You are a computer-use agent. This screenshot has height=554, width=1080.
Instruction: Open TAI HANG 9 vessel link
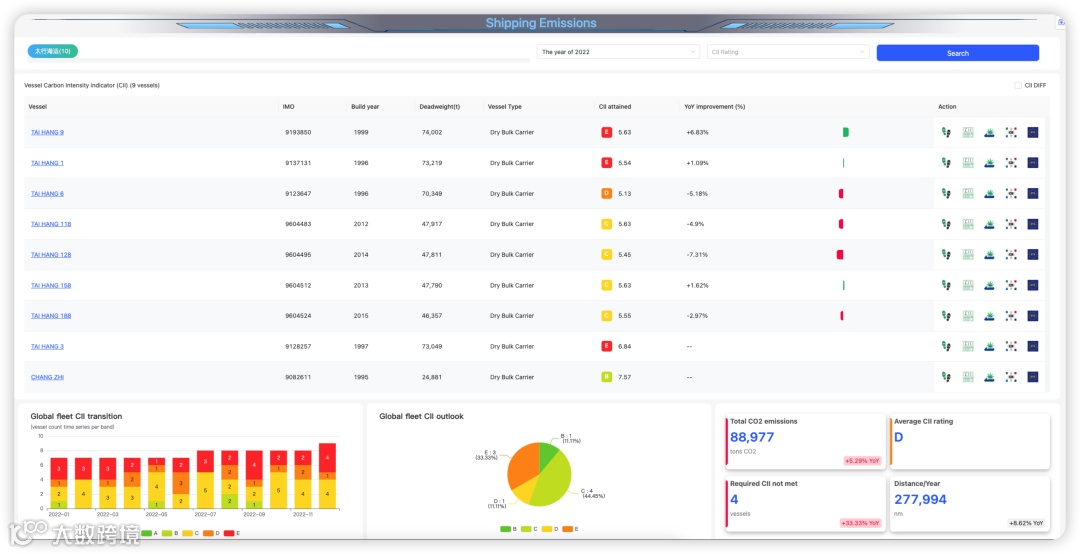click(48, 132)
